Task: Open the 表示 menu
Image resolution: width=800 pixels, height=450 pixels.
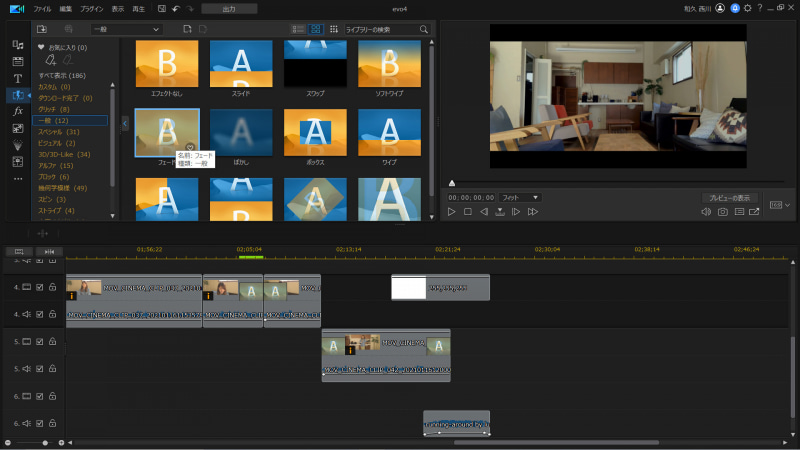Action: coord(118,9)
